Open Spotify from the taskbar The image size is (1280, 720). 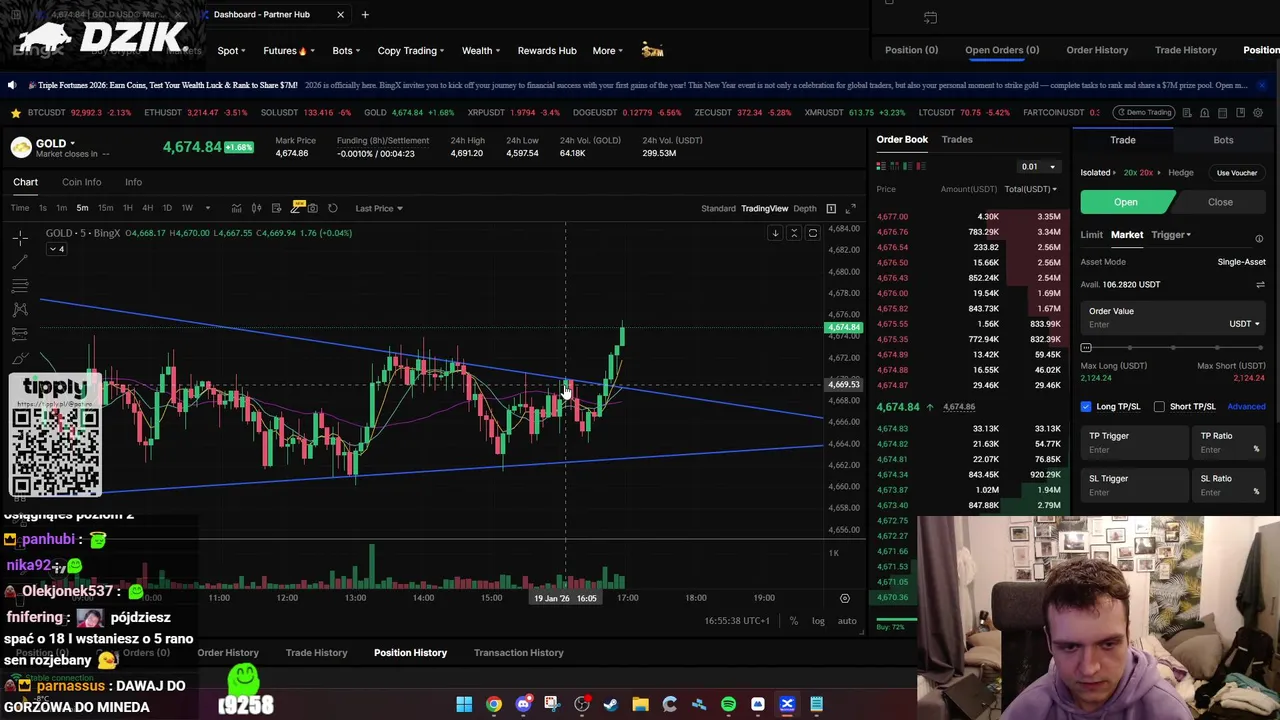tap(728, 704)
